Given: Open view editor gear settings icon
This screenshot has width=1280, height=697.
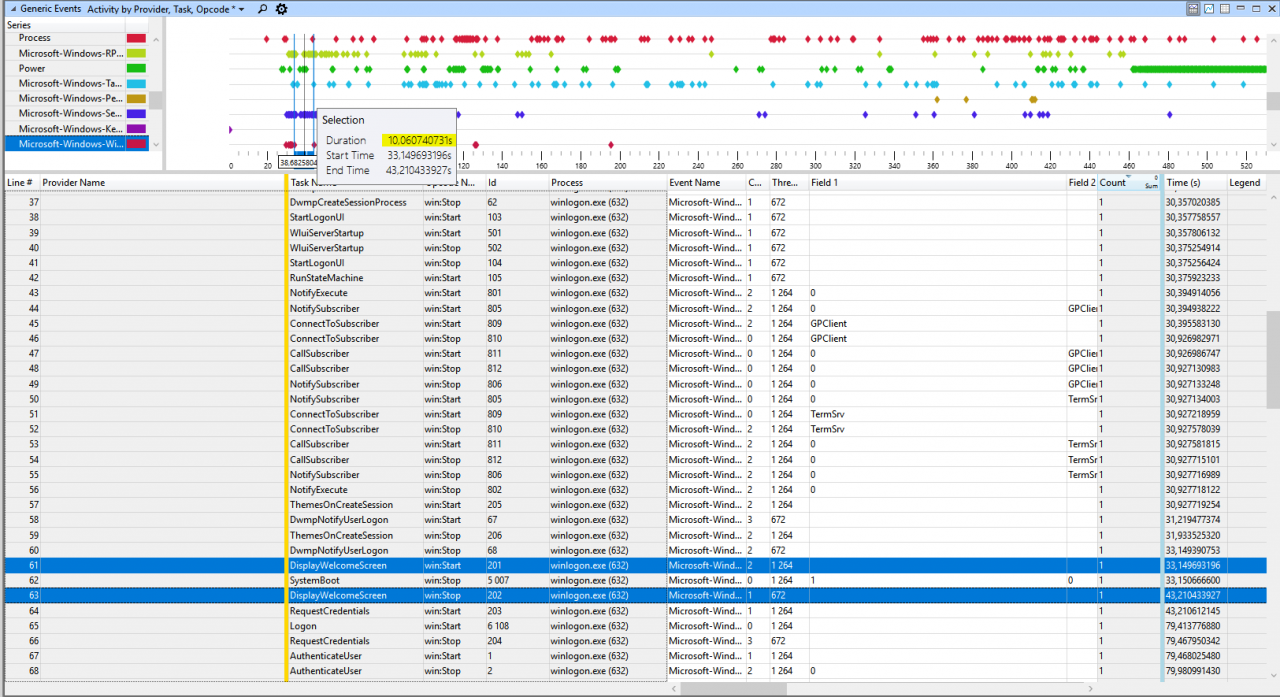Looking at the screenshot, I should pyautogui.click(x=282, y=8).
